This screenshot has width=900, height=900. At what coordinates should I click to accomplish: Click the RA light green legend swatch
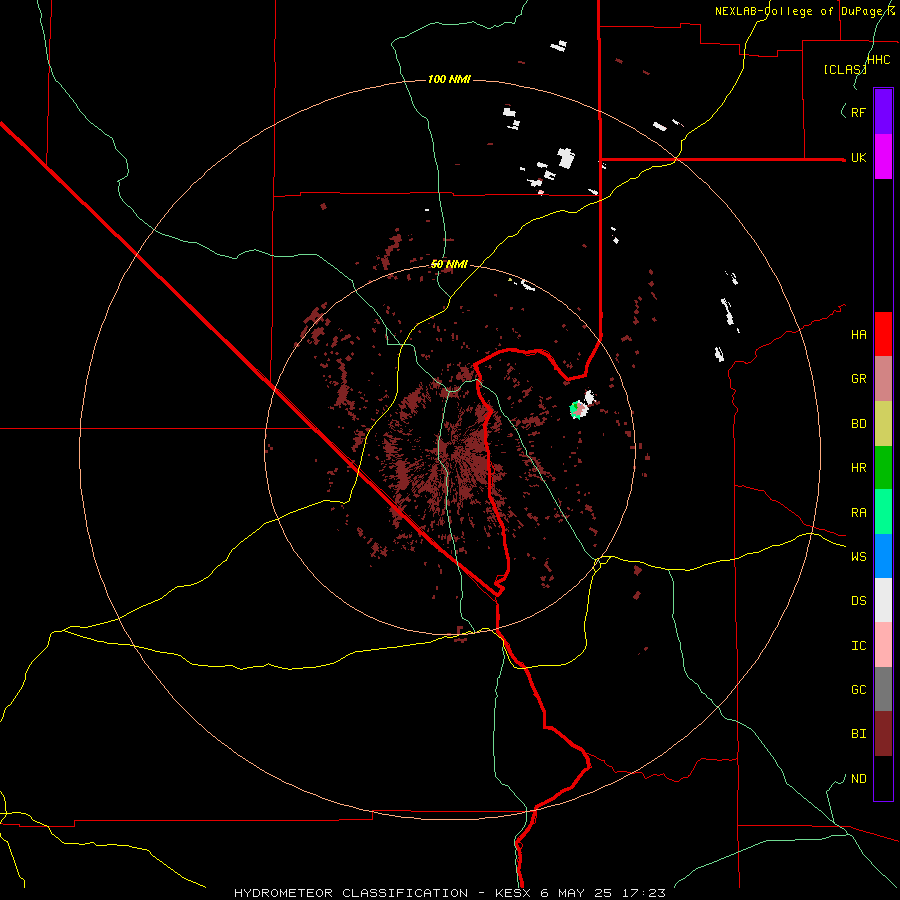point(883,512)
